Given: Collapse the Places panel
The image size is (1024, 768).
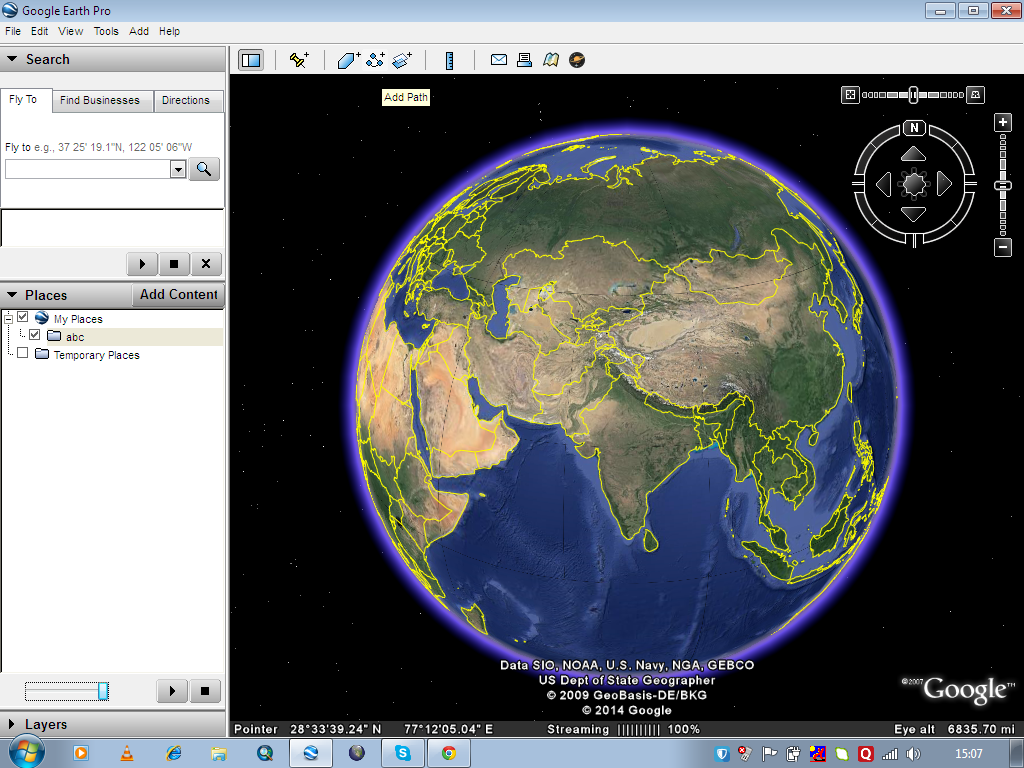Looking at the screenshot, I should tap(11, 294).
